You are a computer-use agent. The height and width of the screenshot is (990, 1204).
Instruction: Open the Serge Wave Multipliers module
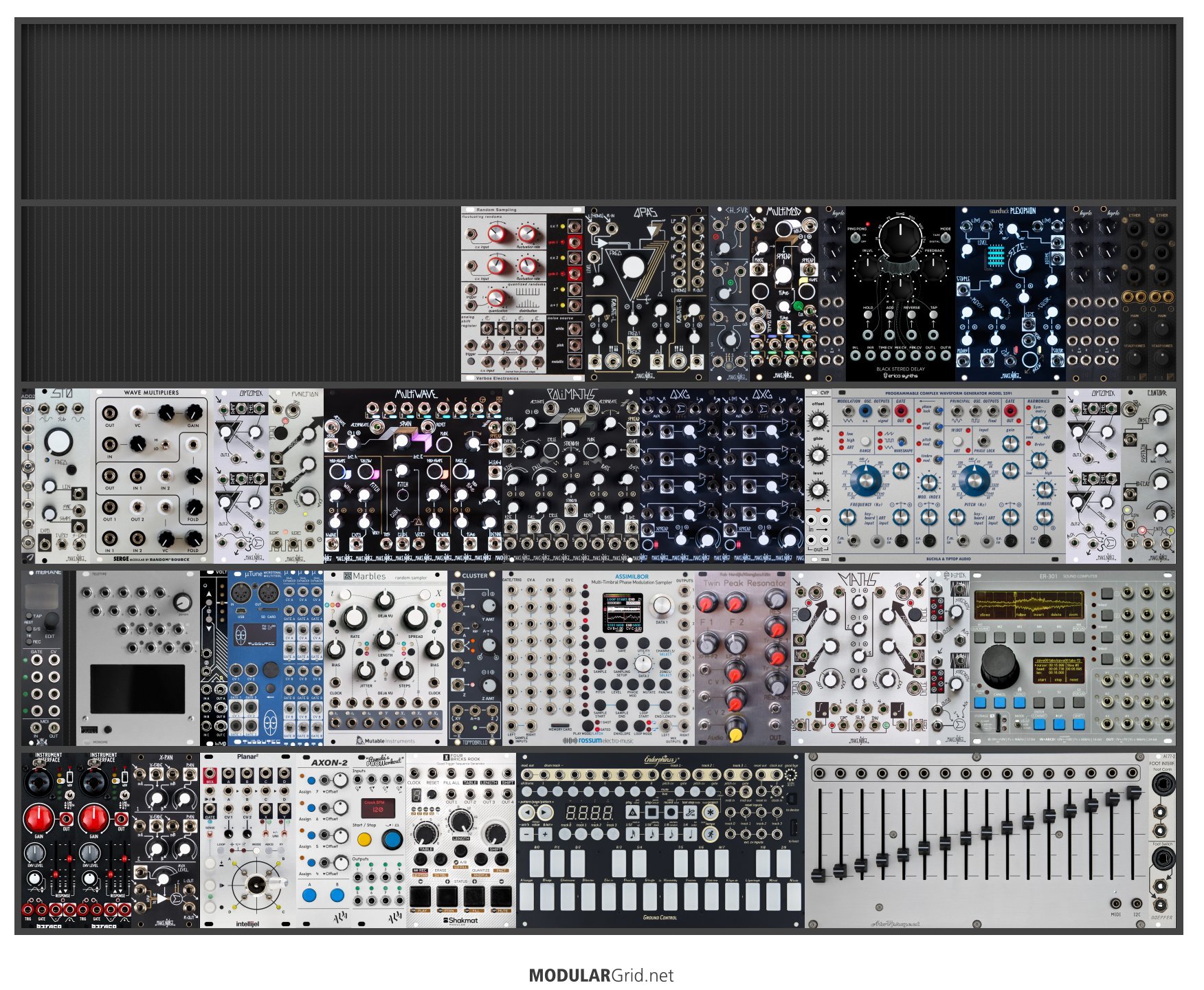(x=152, y=476)
